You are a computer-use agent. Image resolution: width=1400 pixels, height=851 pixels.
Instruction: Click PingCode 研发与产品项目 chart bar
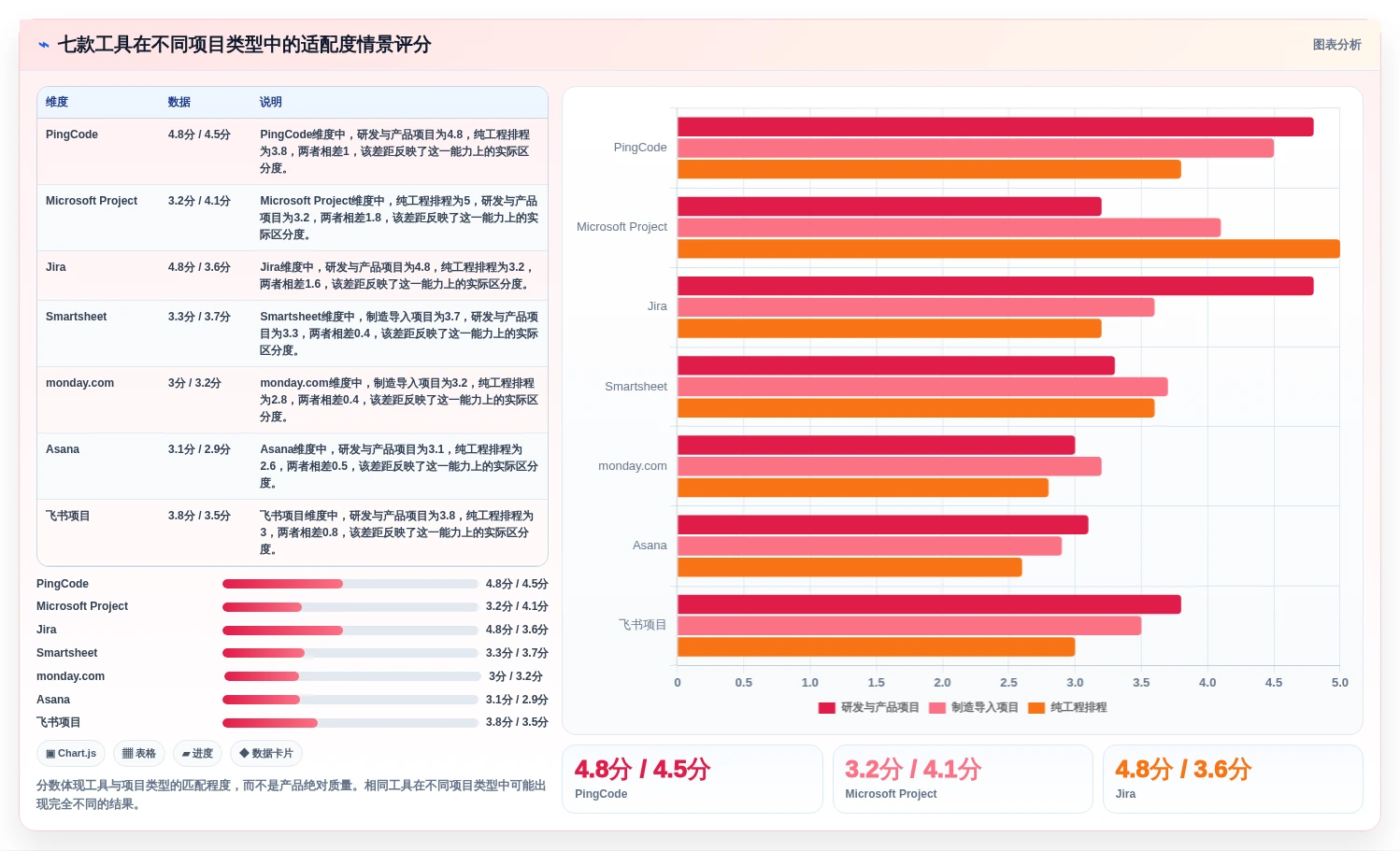[x=995, y=127]
